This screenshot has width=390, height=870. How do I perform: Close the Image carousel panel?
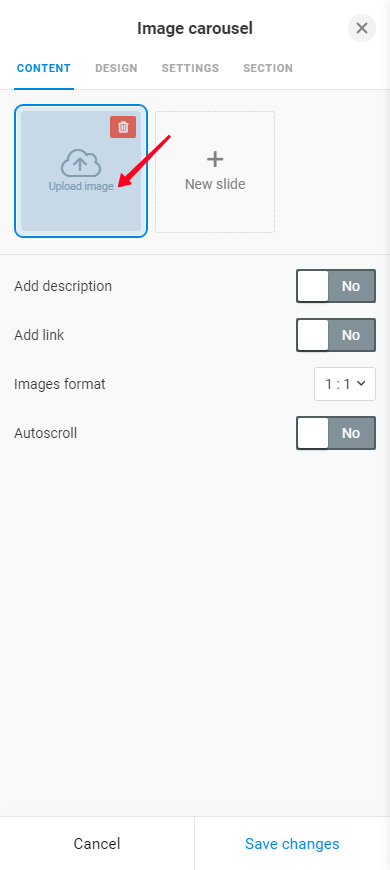[362, 28]
